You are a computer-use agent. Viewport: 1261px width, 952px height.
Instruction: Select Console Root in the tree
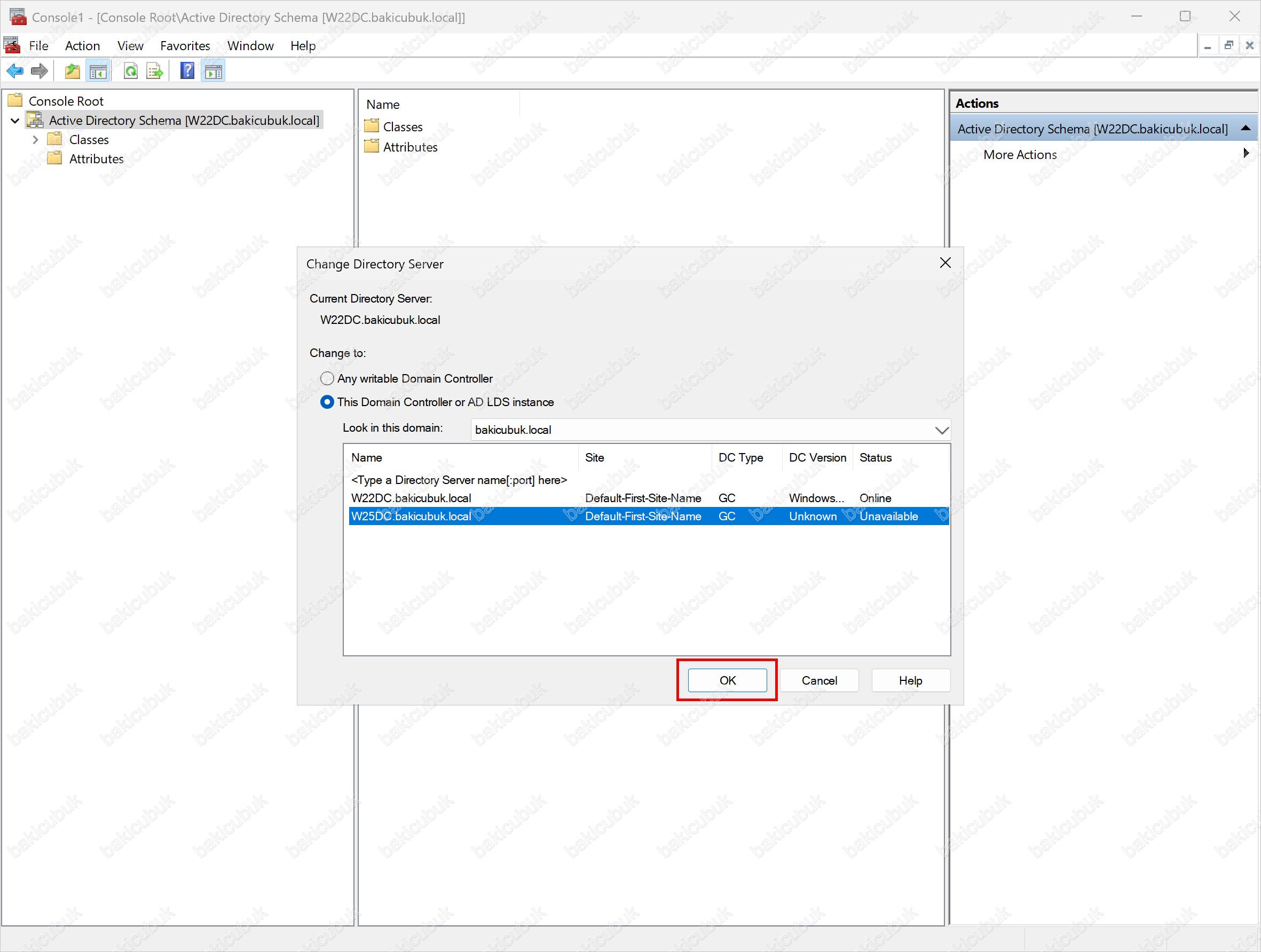click(66, 101)
